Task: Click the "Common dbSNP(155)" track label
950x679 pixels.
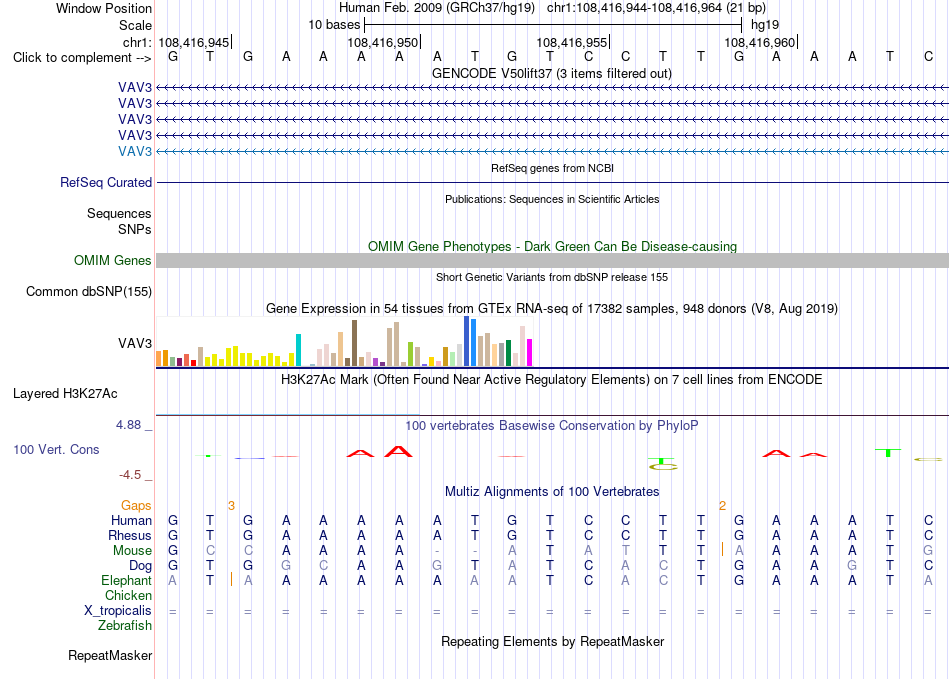Action: (89, 291)
